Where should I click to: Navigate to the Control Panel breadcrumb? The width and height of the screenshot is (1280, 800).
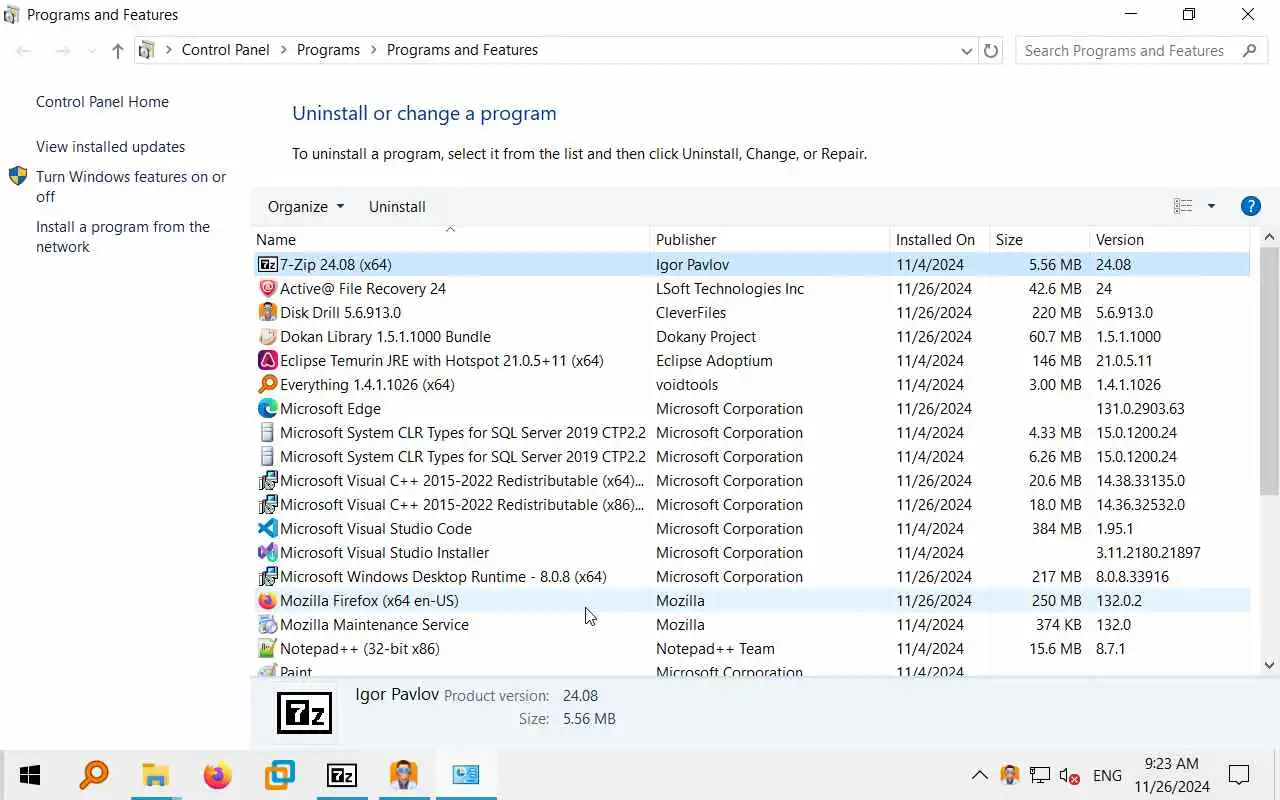point(225,50)
